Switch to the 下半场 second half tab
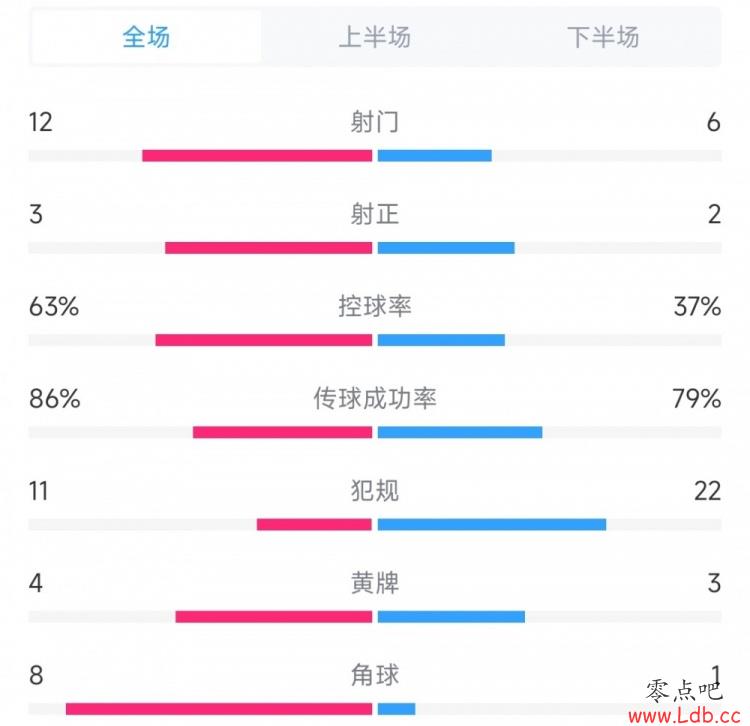Screen dimensions: 750x726 (x=603, y=37)
